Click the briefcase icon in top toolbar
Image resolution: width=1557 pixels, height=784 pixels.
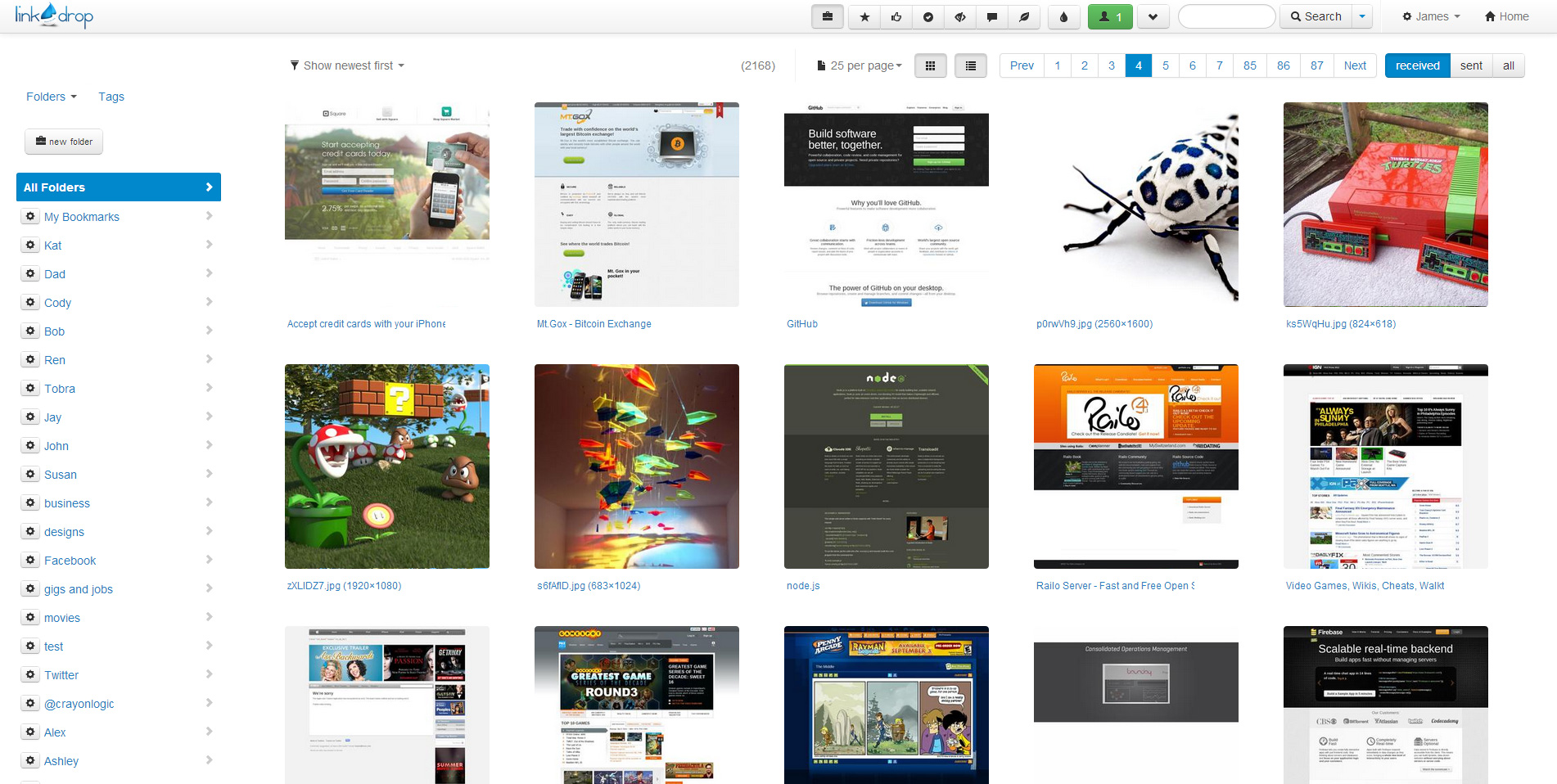[828, 16]
